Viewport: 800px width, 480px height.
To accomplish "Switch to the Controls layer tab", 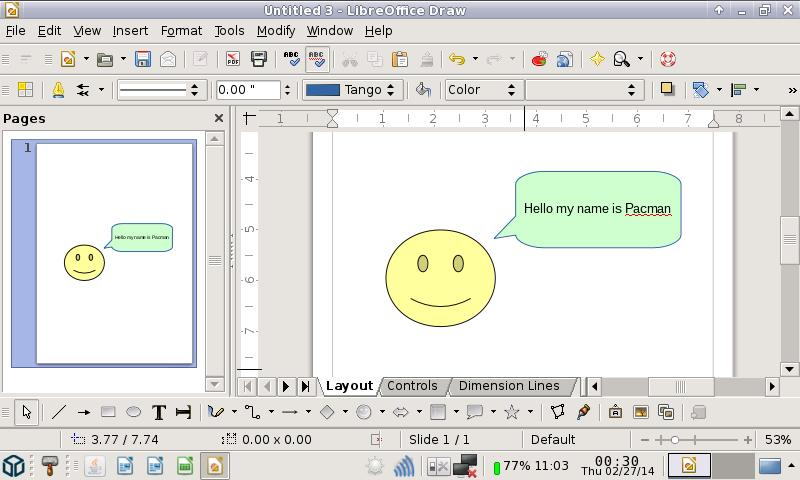I will (412, 386).
